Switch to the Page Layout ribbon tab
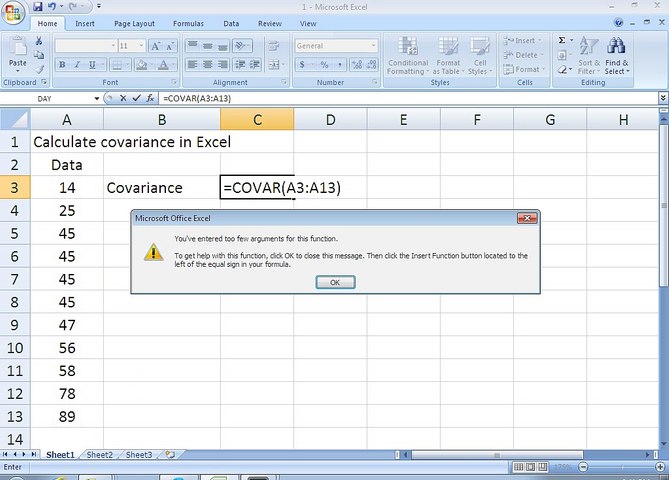The height and width of the screenshot is (480, 669). (134, 23)
